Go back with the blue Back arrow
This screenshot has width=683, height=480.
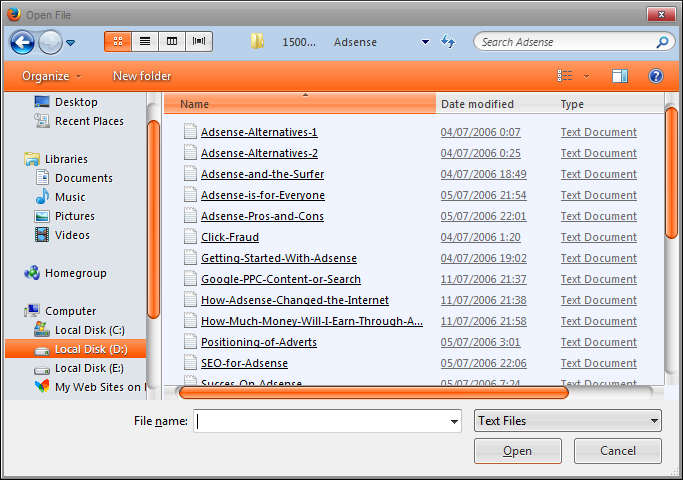(22, 42)
